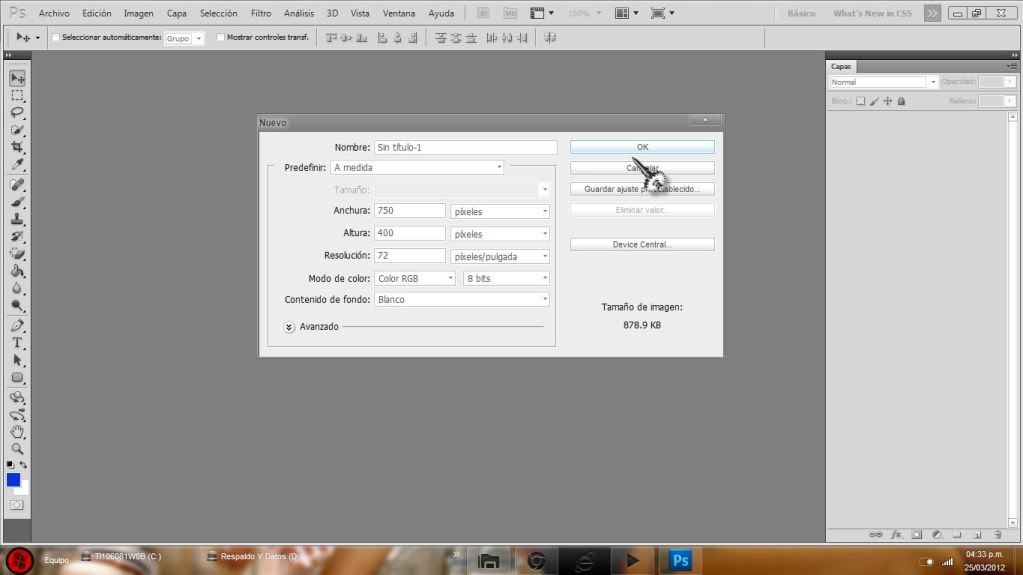The image size is (1023, 575).
Task: Open Photoshop from the taskbar
Action: click(680, 561)
